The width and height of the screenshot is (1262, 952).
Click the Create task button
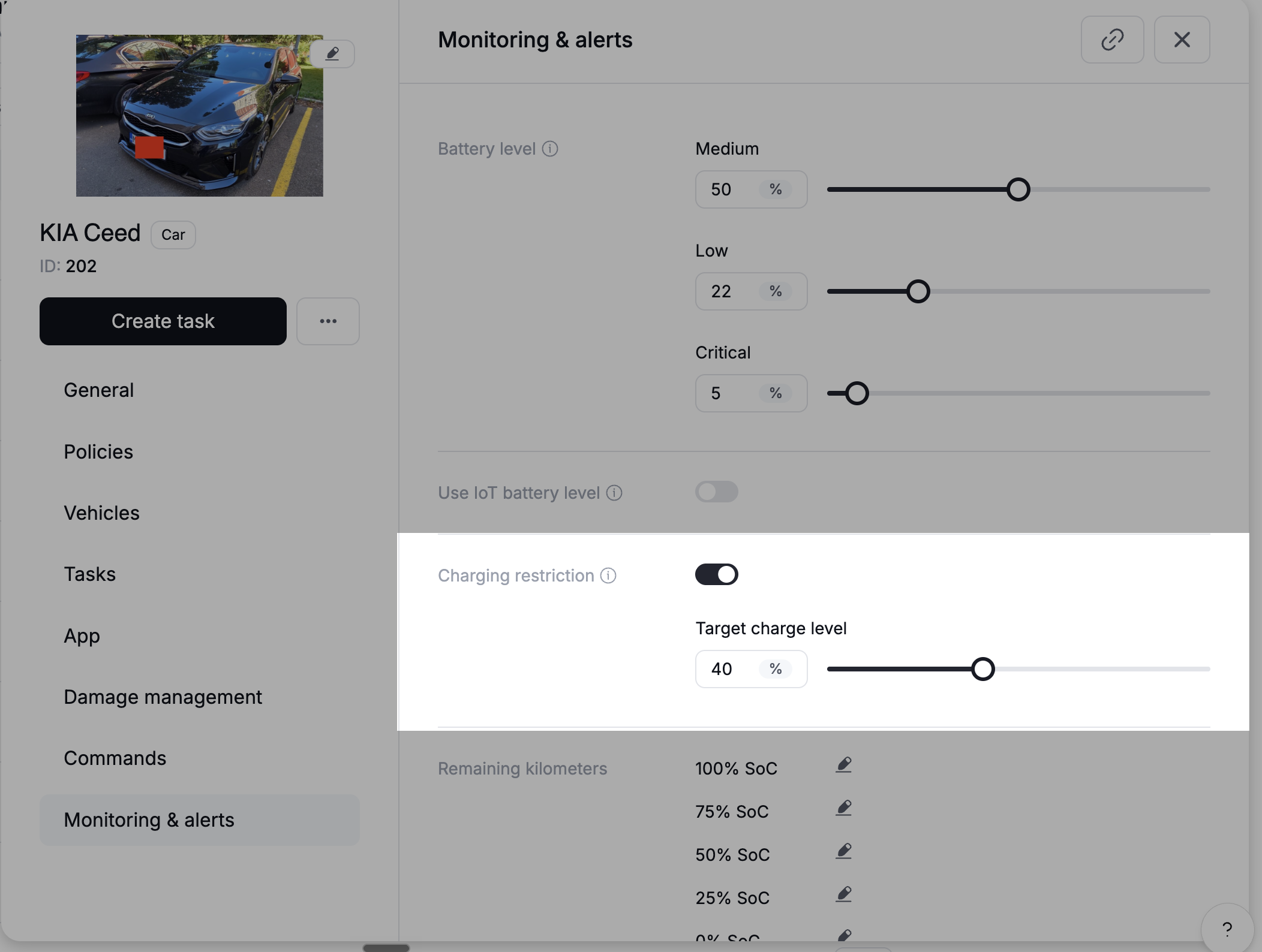point(163,321)
